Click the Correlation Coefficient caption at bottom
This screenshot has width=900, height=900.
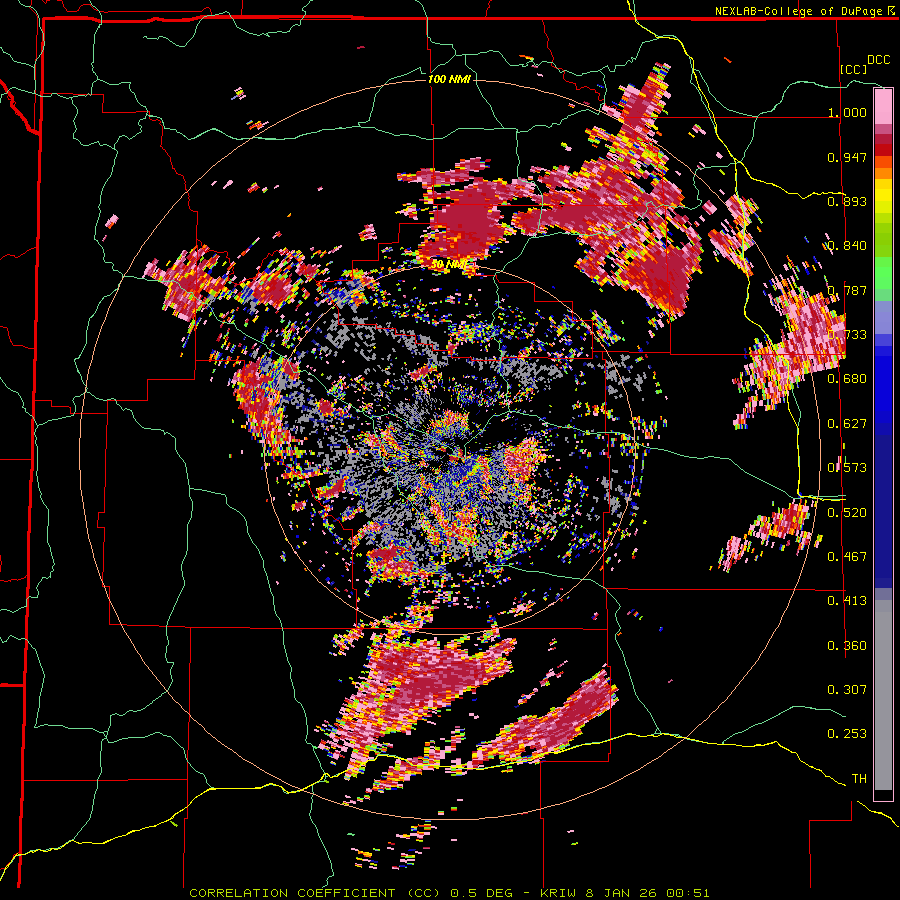coord(449,893)
